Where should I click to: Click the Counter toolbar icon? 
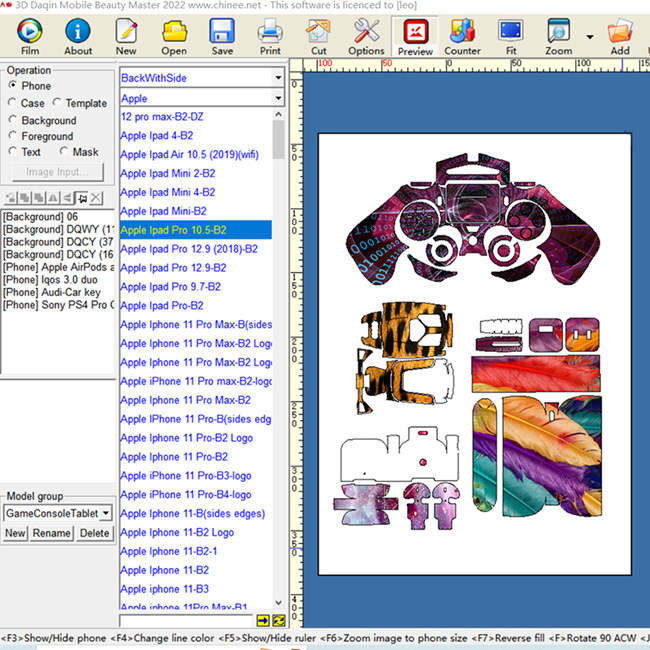pos(462,33)
